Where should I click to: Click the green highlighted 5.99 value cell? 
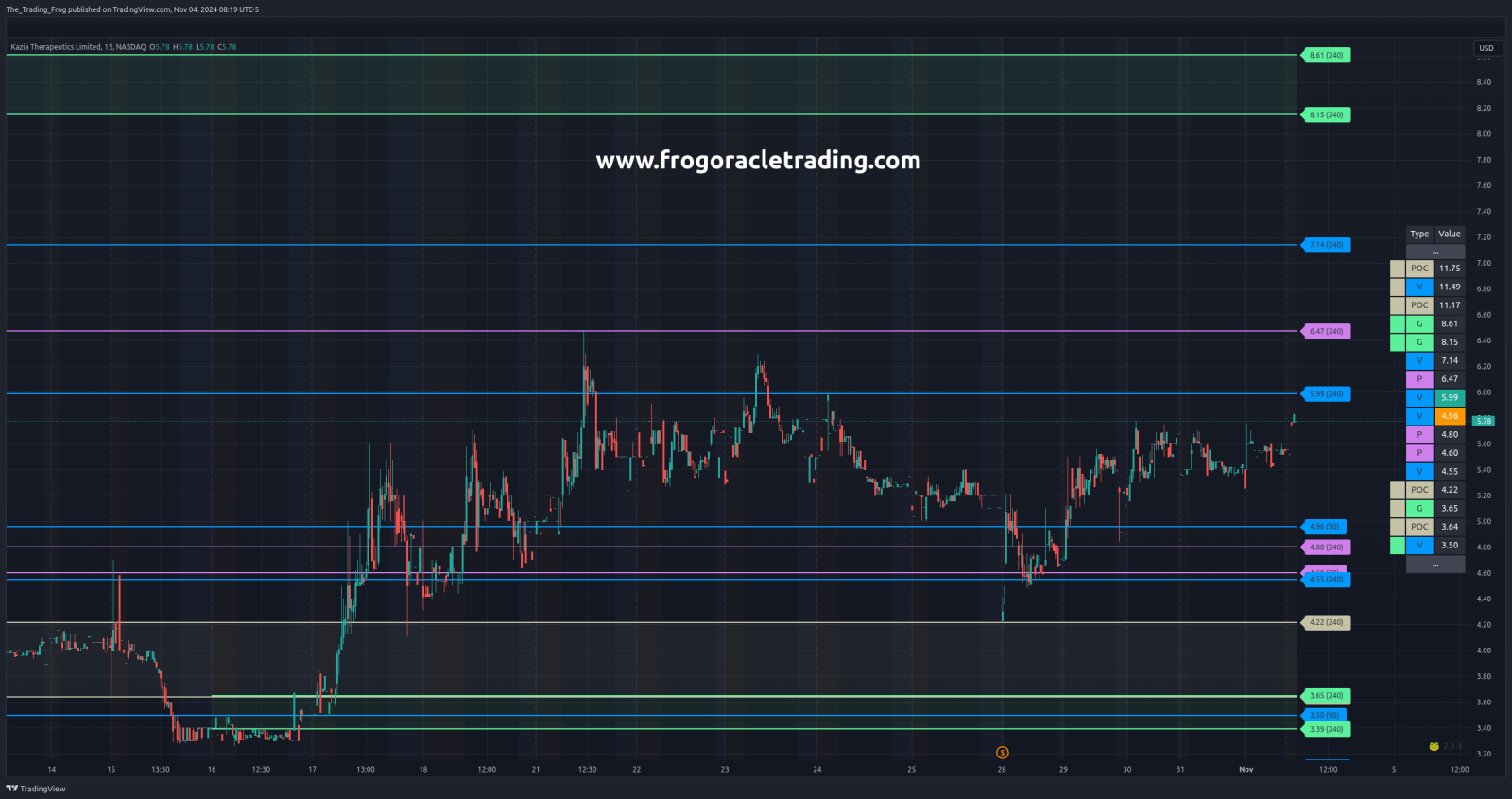point(1450,397)
